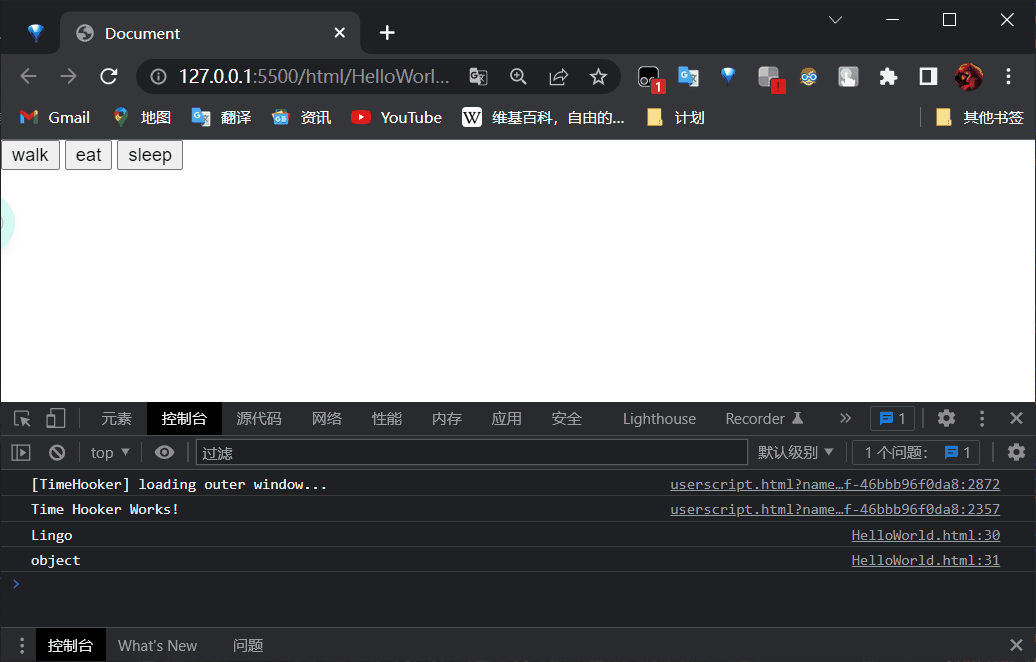Switch to the 网络 Network tab
This screenshot has width=1036, height=662.
327,419
